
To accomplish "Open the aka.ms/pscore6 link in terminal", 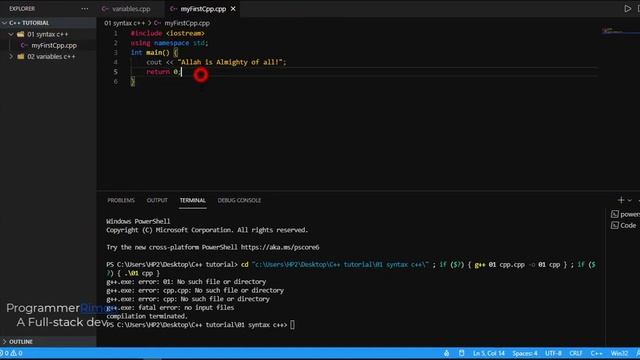I will [280, 247].
